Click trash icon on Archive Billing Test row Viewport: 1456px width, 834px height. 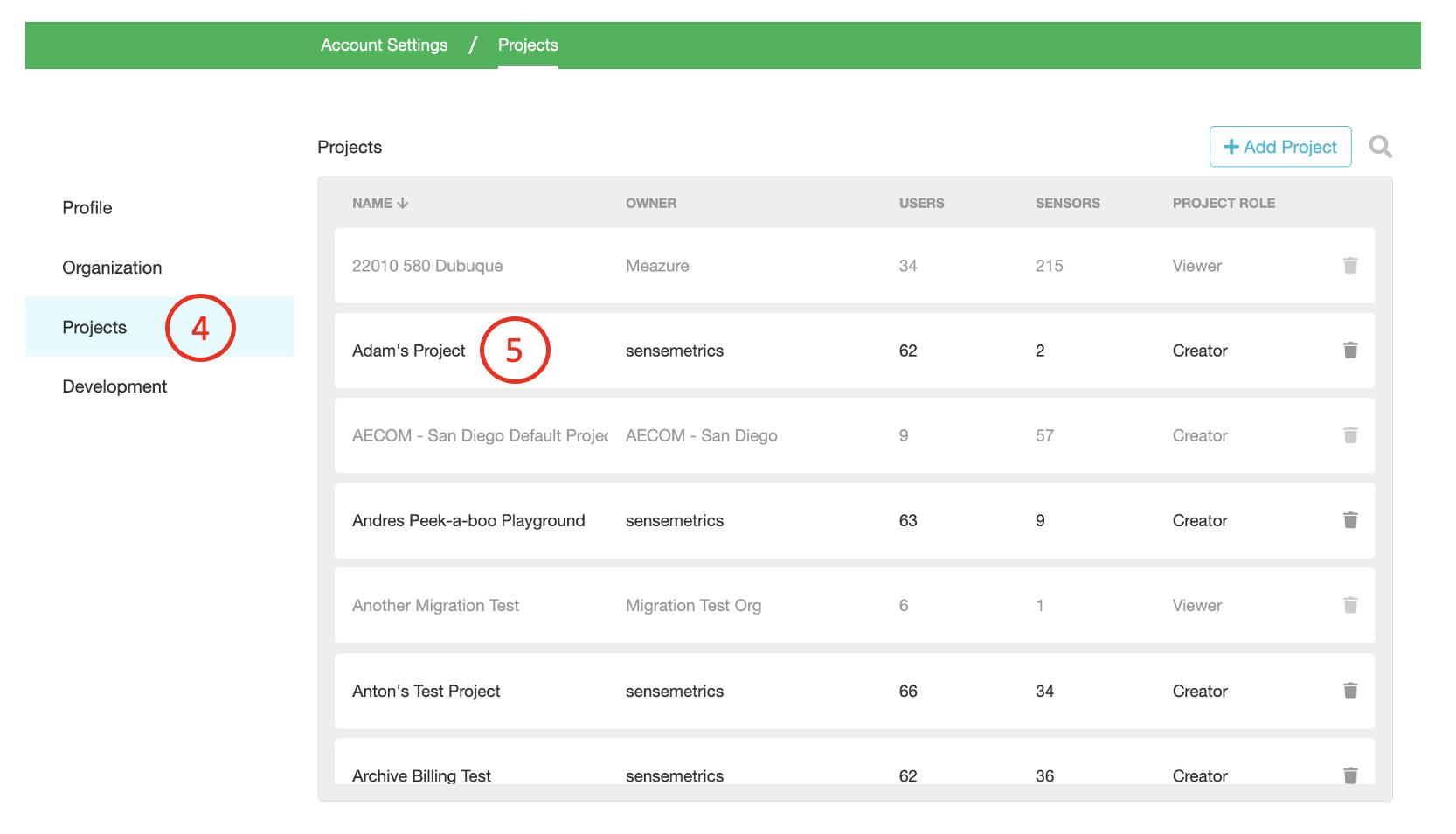point(1350,775)
